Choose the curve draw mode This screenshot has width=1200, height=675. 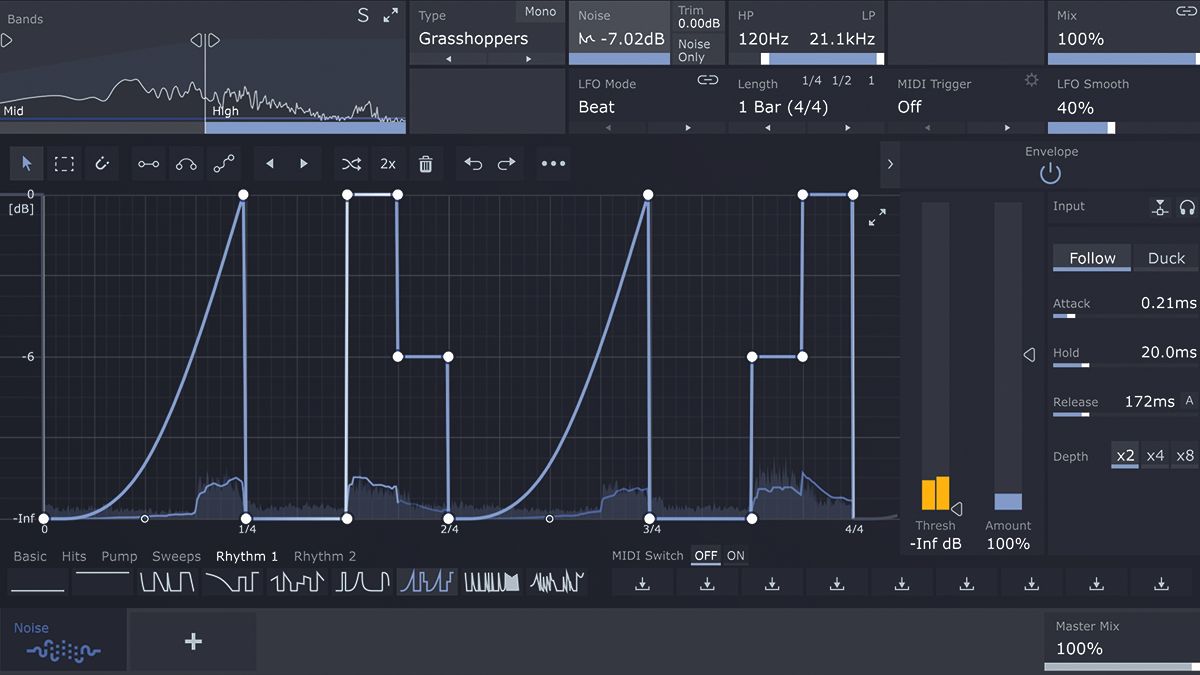[186, 163]
